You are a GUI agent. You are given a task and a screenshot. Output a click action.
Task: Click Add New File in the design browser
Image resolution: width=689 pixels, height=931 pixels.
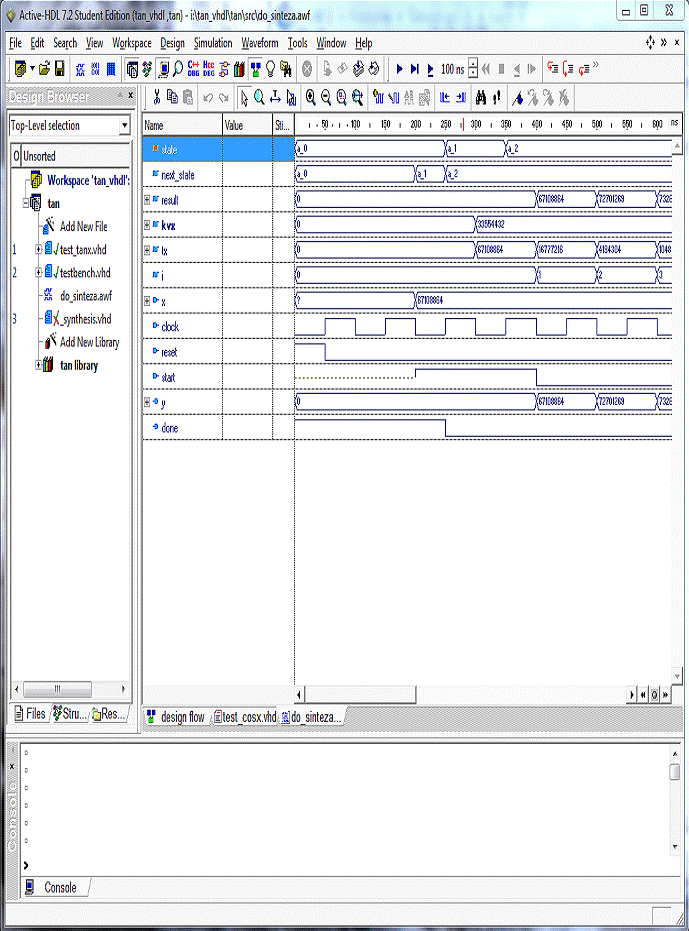click(x=82, y=226)
